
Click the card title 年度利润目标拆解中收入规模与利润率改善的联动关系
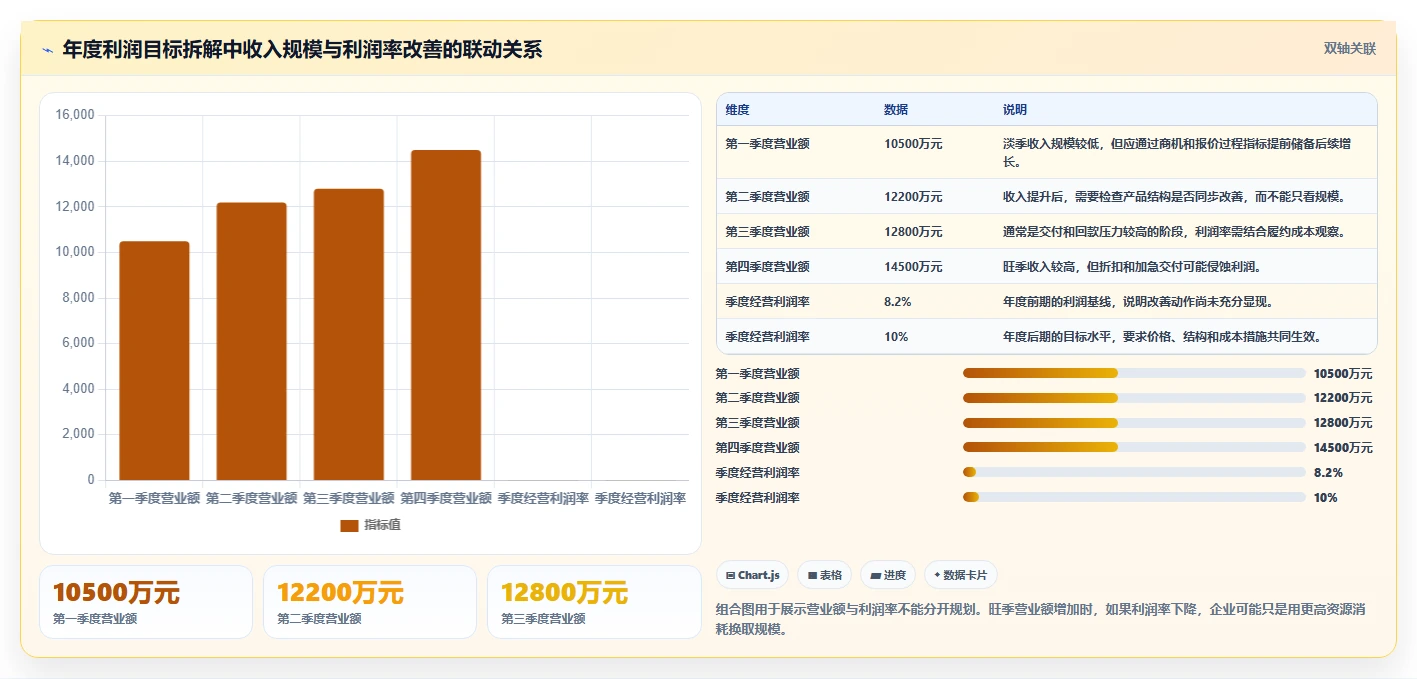pos(302,50)
